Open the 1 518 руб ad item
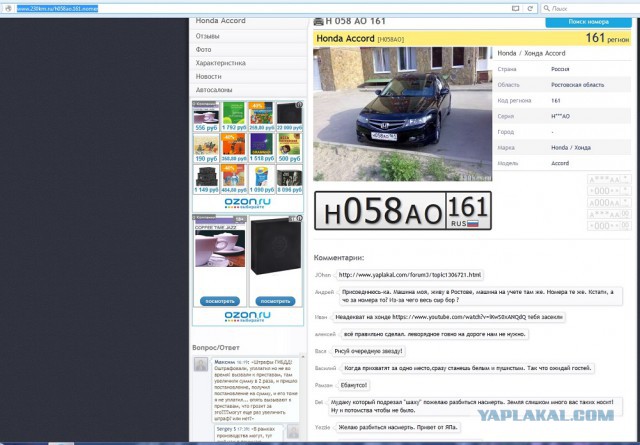 pos(262,147)
